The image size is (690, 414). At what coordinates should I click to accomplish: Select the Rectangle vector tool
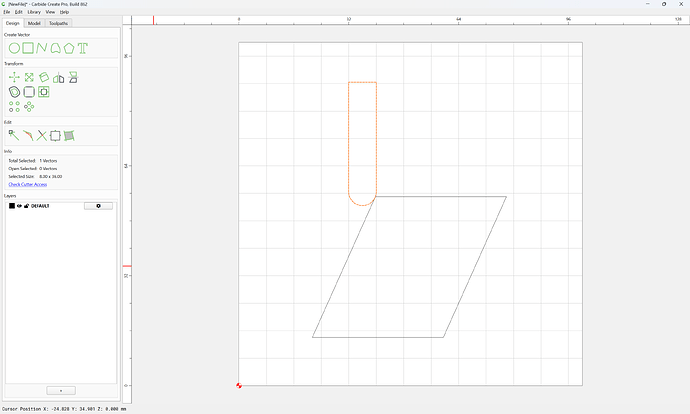point(28,48)
